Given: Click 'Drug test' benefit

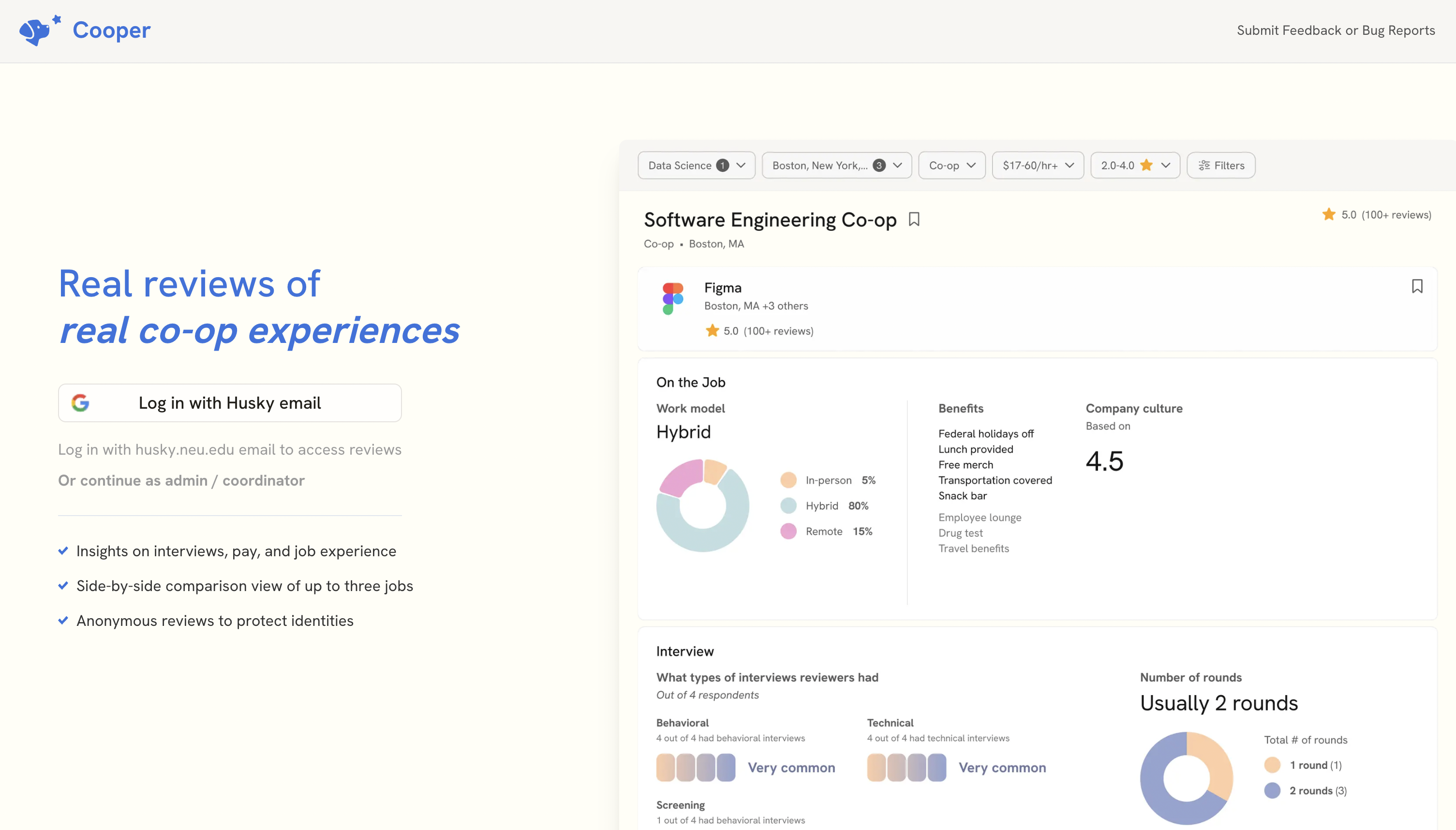Looking at the screenshot, I should point(961,533).
